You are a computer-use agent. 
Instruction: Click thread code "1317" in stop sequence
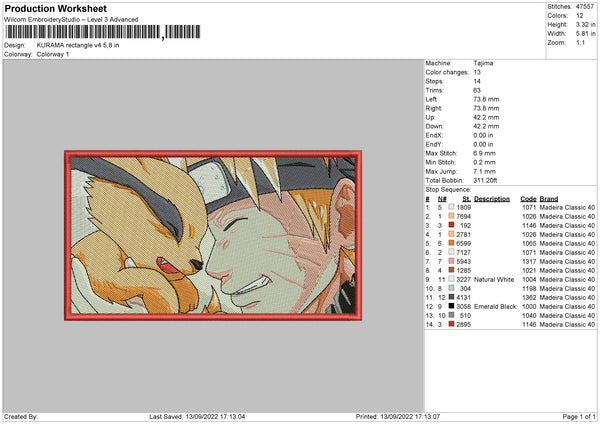(x=529, y=261)
